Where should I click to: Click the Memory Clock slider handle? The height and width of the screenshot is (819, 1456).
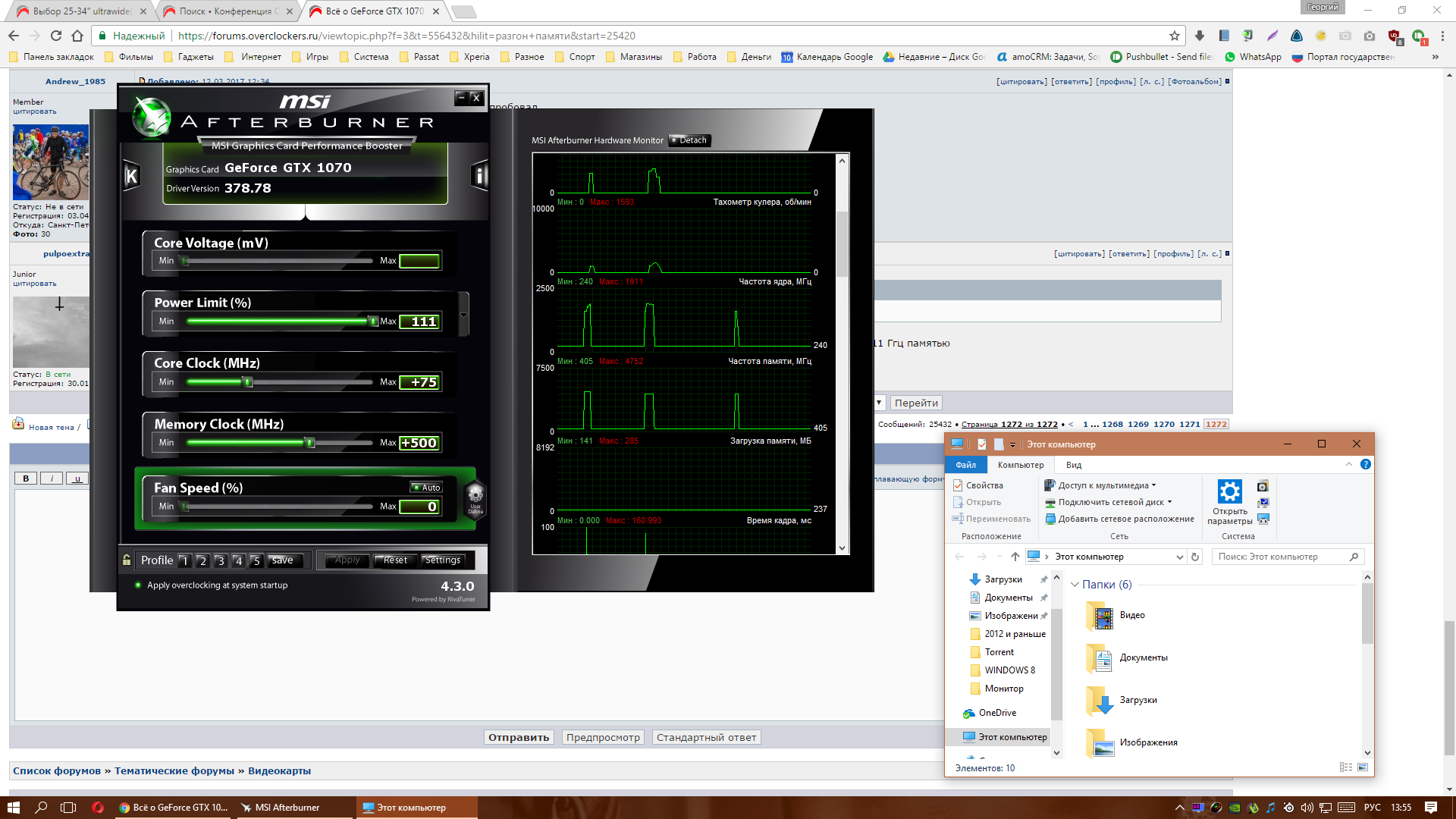tap(309, 443)
